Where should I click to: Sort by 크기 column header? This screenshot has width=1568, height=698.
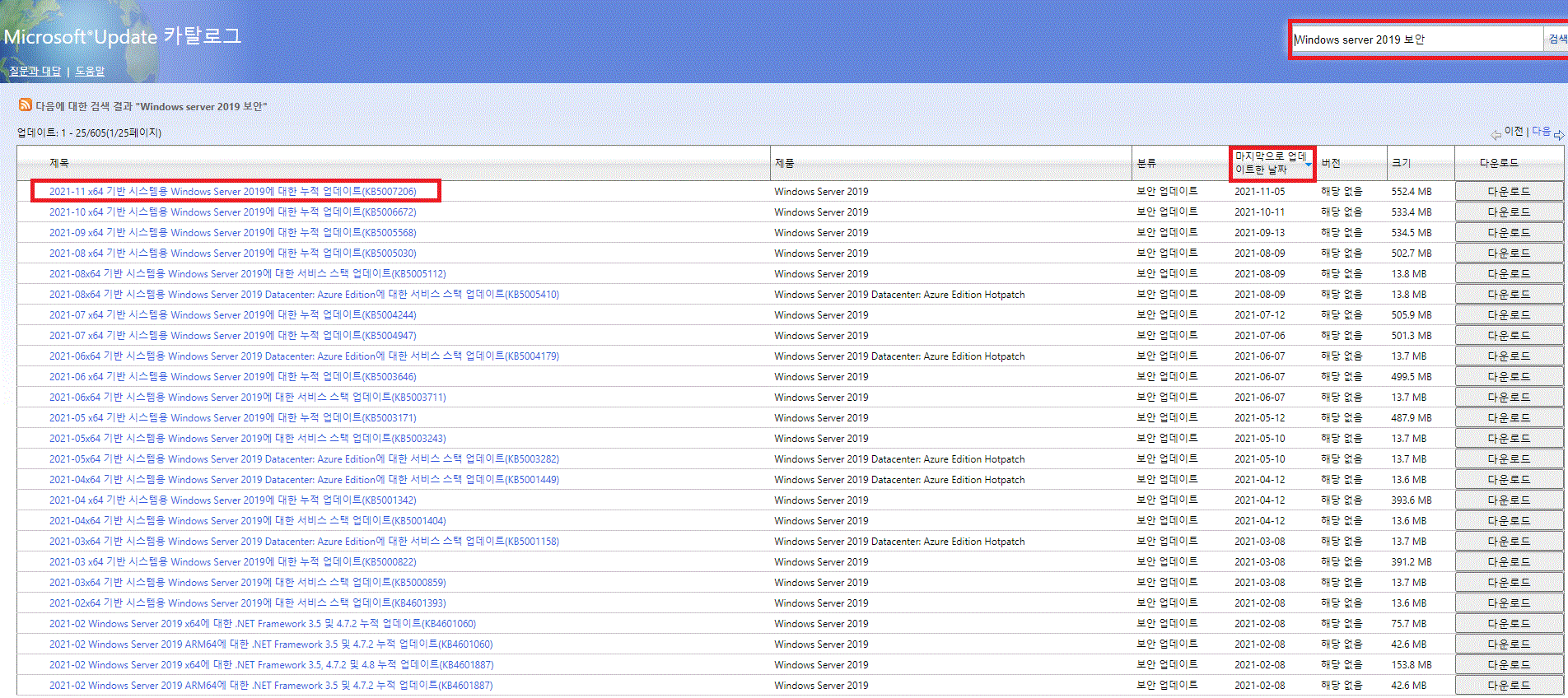coord(1401,163)
